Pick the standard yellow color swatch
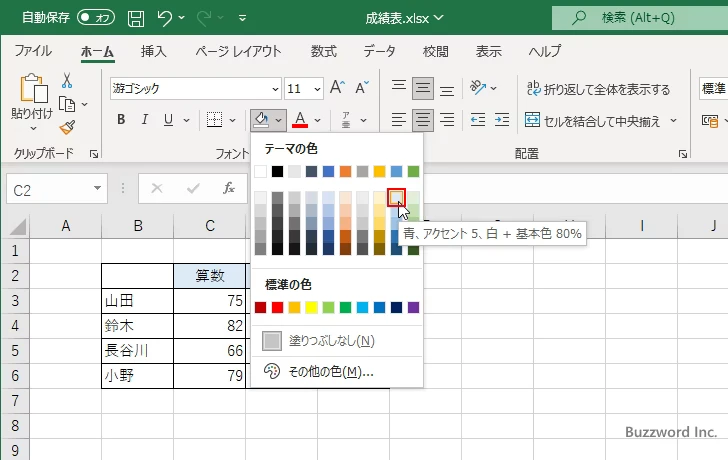The width and height of the screenshot is (728, 460). [x=311, y=307]
